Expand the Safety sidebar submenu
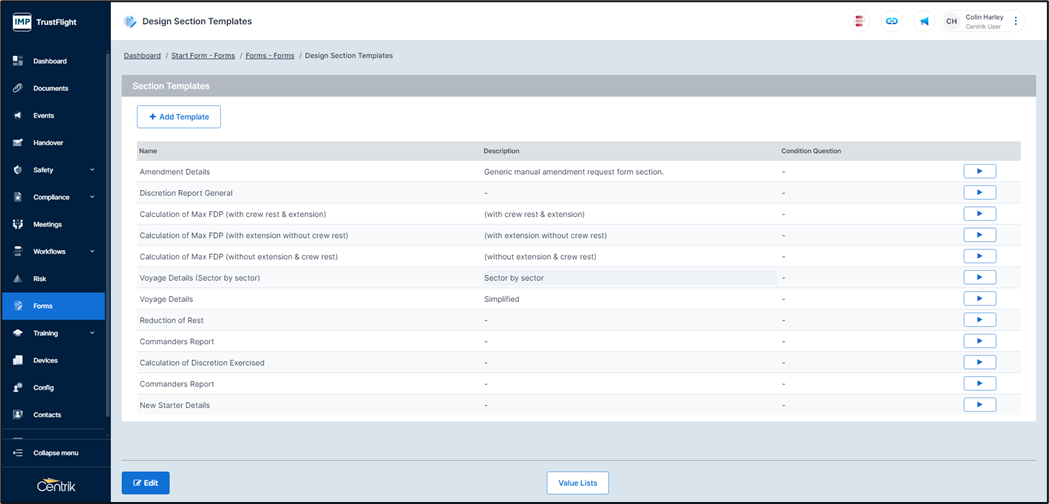 (92, 170)
